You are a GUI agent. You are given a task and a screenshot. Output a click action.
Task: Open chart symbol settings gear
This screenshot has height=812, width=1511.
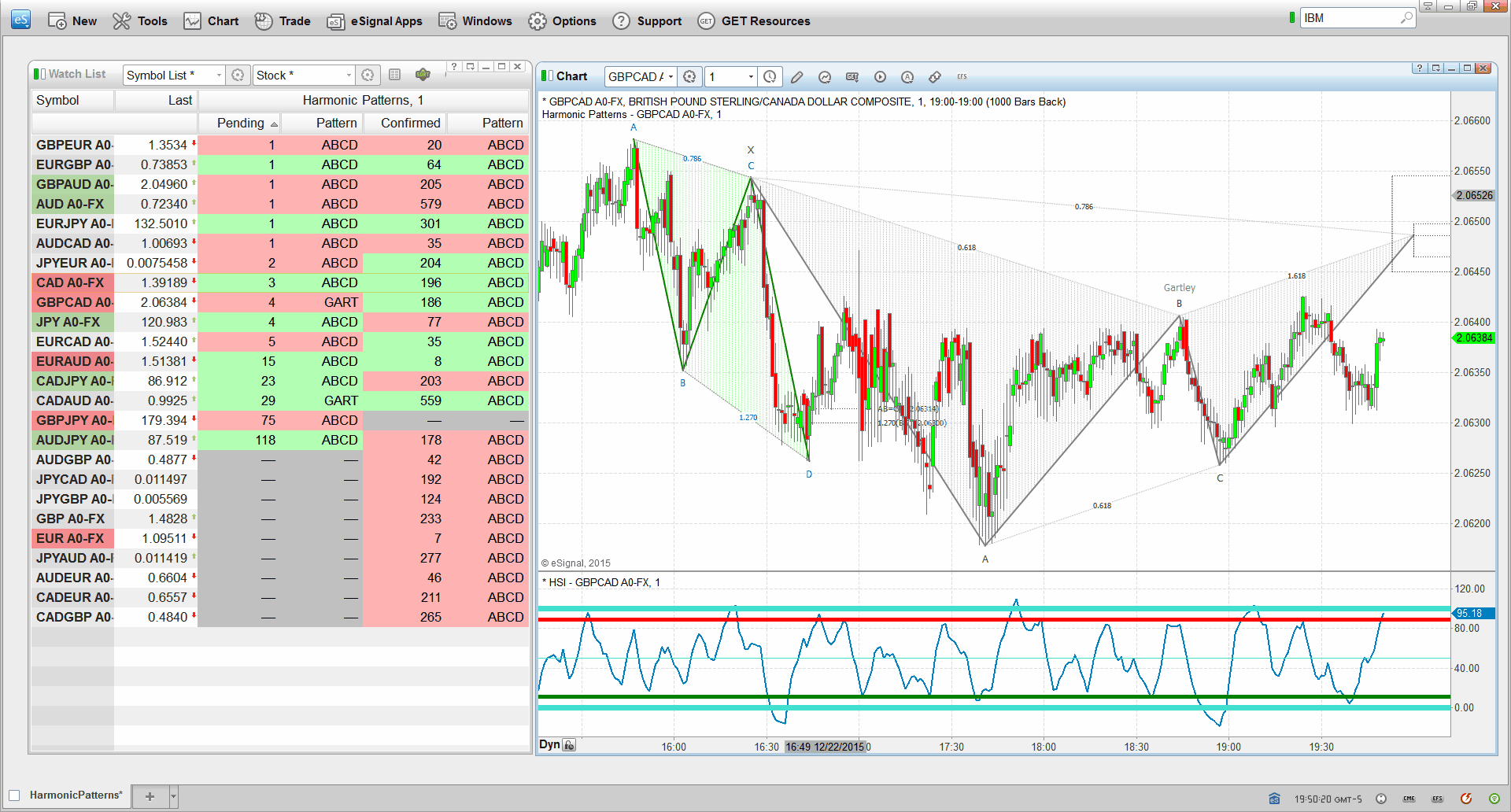pos(690,76)
